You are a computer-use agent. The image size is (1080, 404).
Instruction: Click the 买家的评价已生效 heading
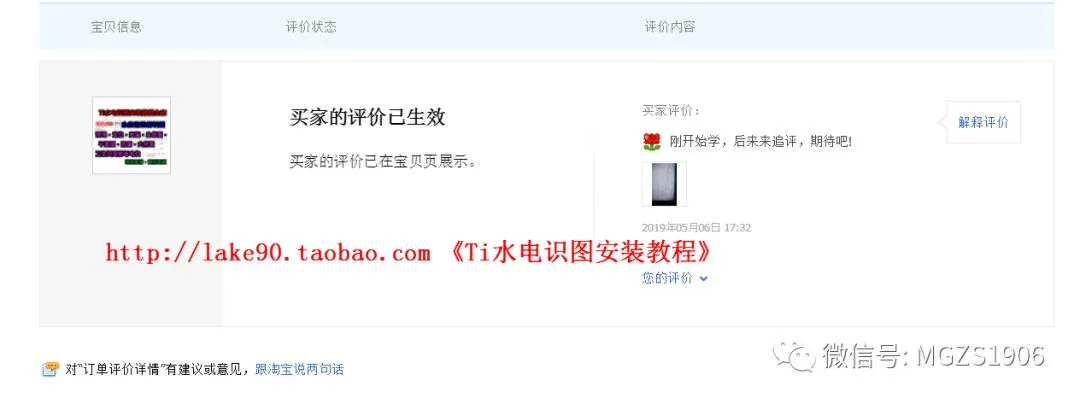367,117
